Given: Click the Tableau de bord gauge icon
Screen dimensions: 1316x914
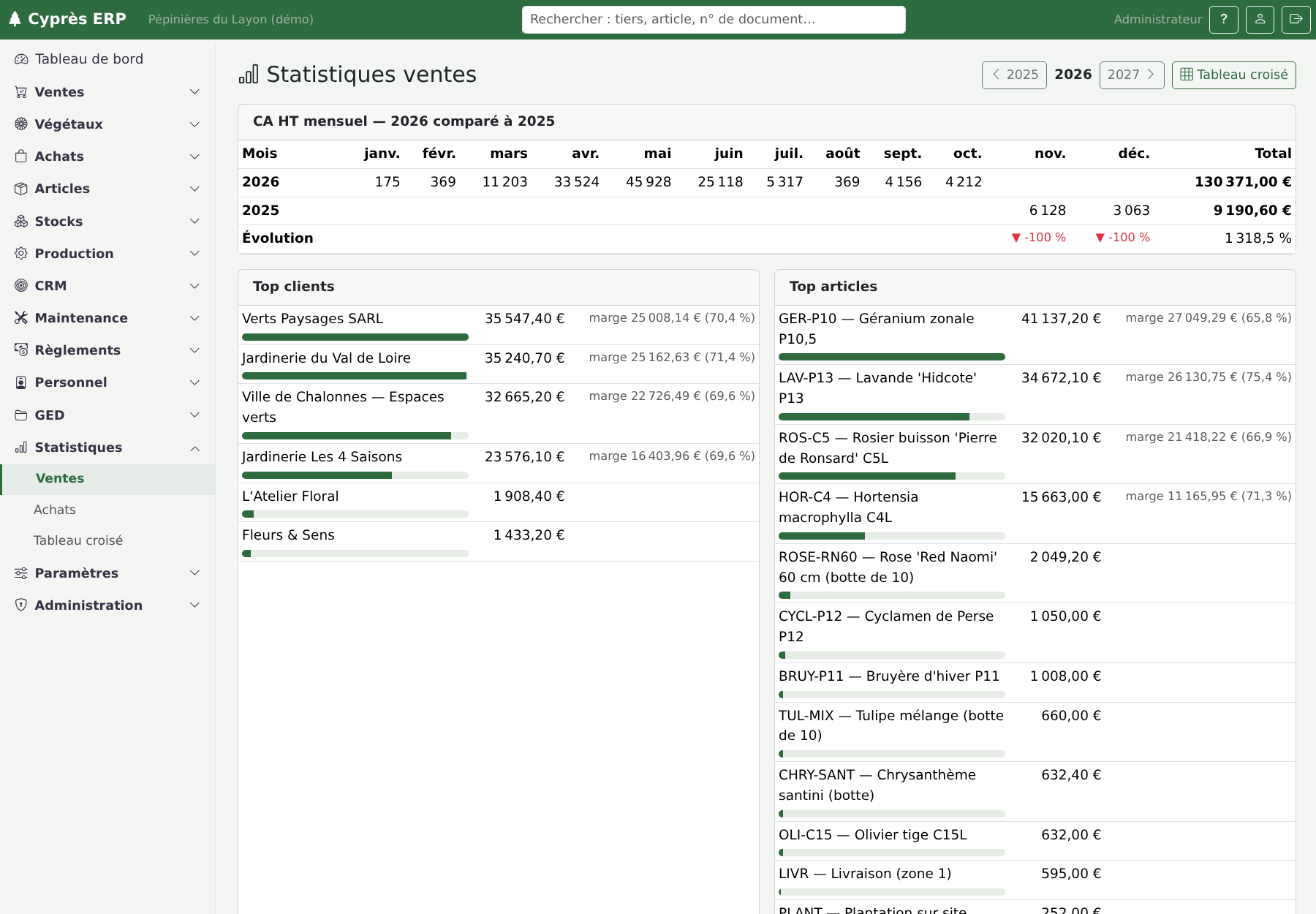Looking at the screenshot, I should [x=21, y=59].
